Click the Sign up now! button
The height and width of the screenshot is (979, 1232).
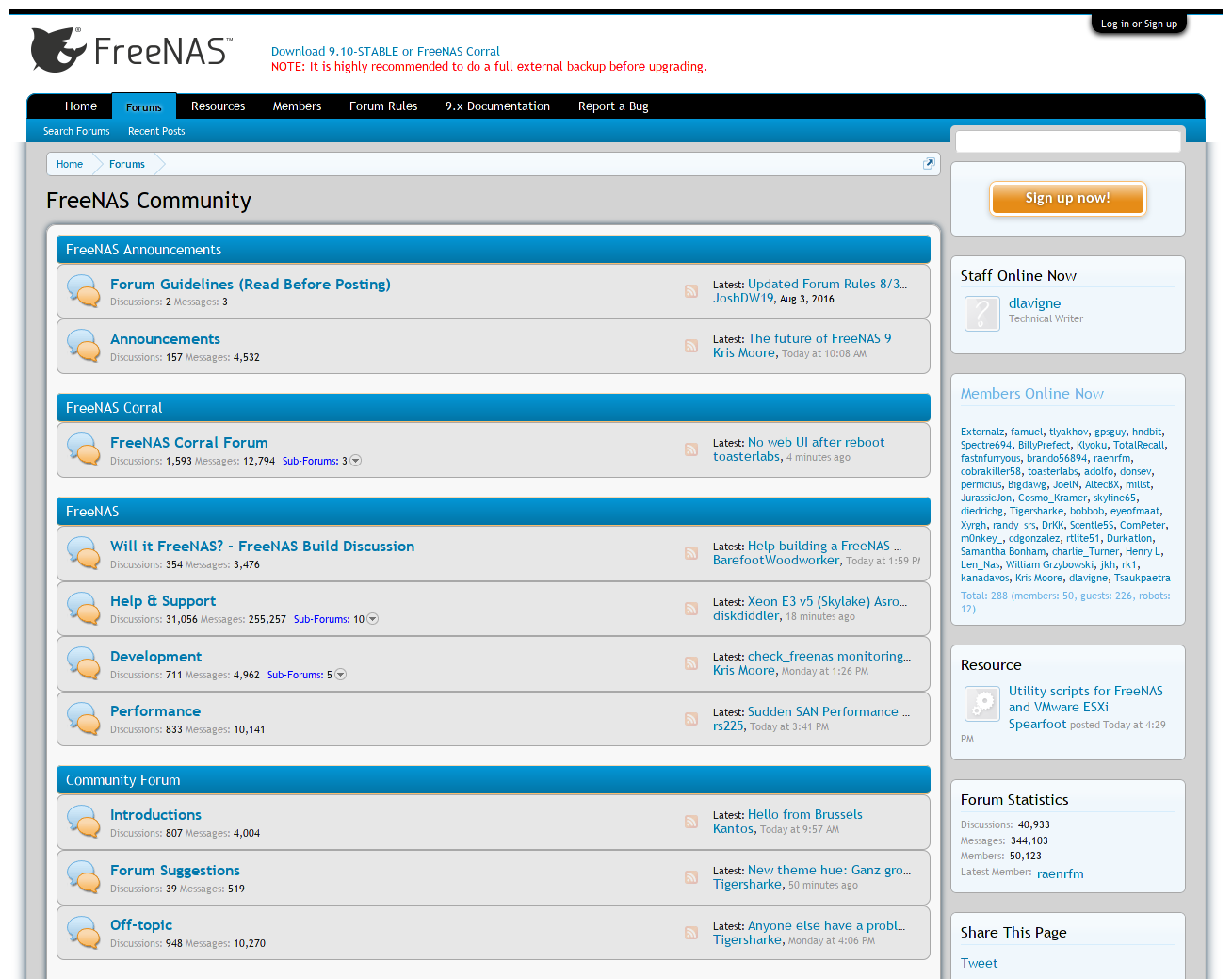pyautogui.click(x=1068, y=199)
